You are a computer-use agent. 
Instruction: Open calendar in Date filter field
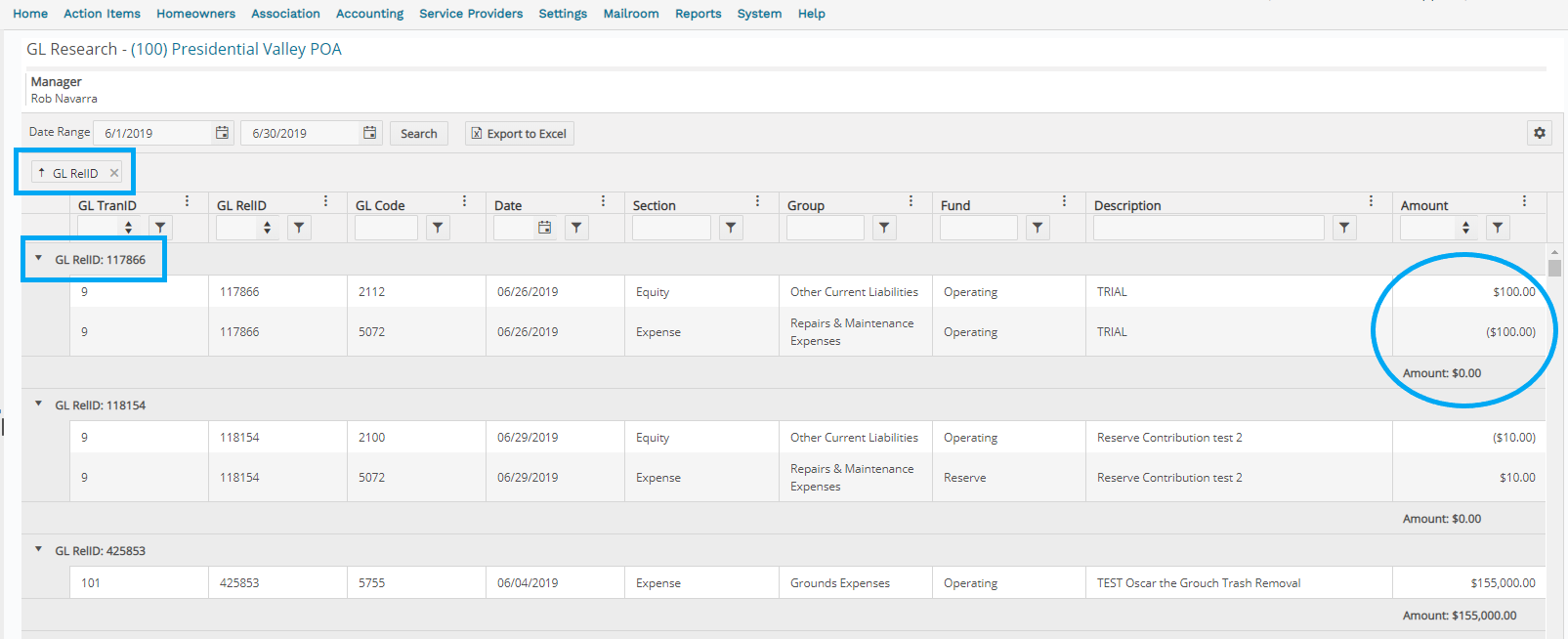point(544,228)
